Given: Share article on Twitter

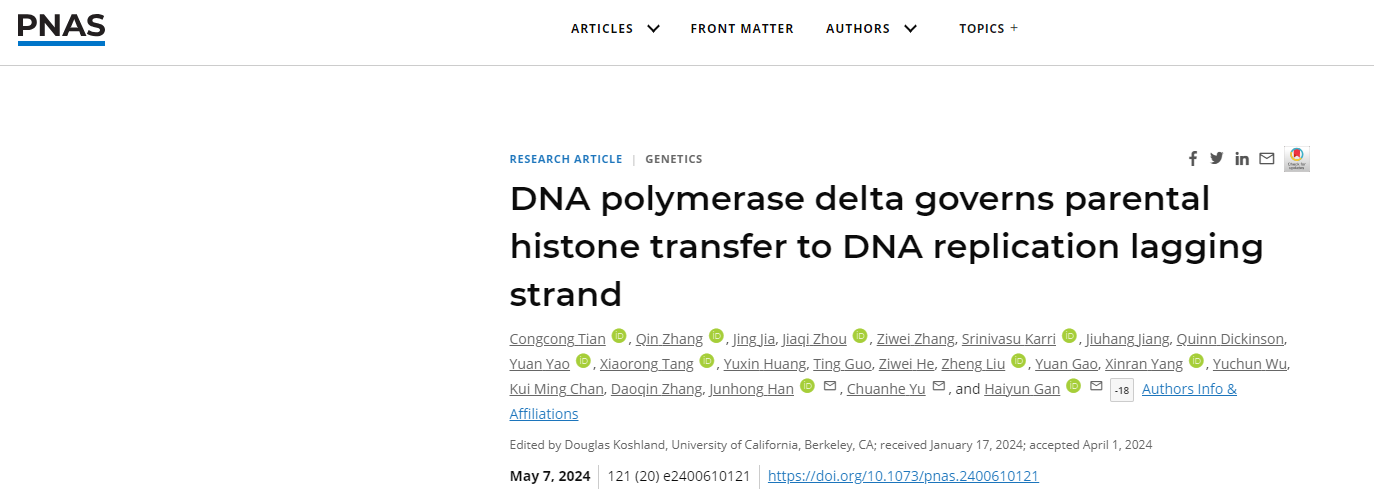Looking at the screenshot, I should click(x=1216, y=158).
